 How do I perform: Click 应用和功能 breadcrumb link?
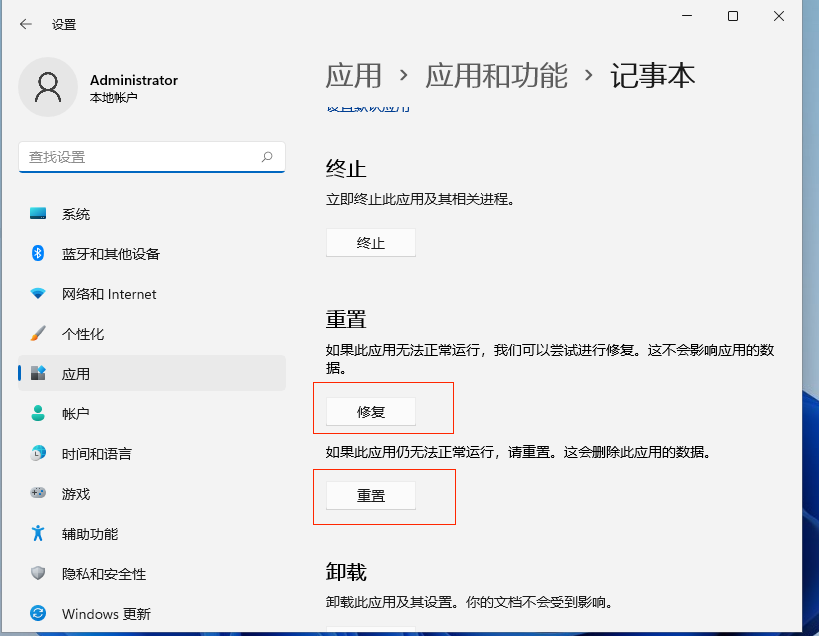coord(496,76)
